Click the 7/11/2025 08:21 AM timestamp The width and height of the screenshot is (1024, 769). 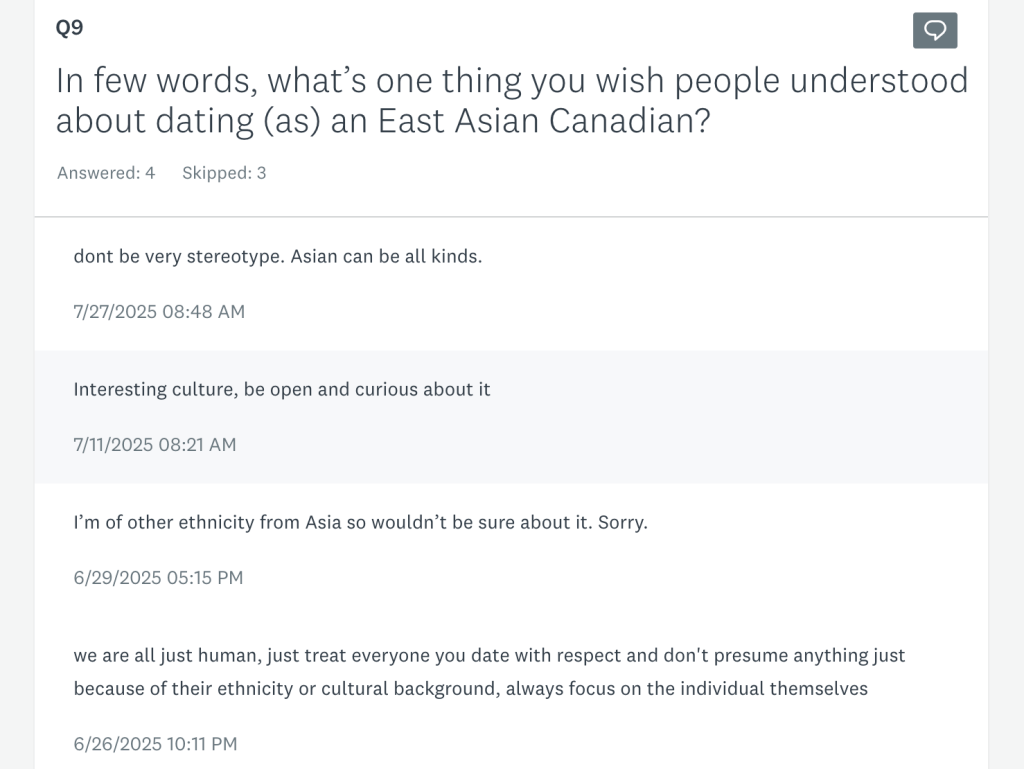(155, 444)
